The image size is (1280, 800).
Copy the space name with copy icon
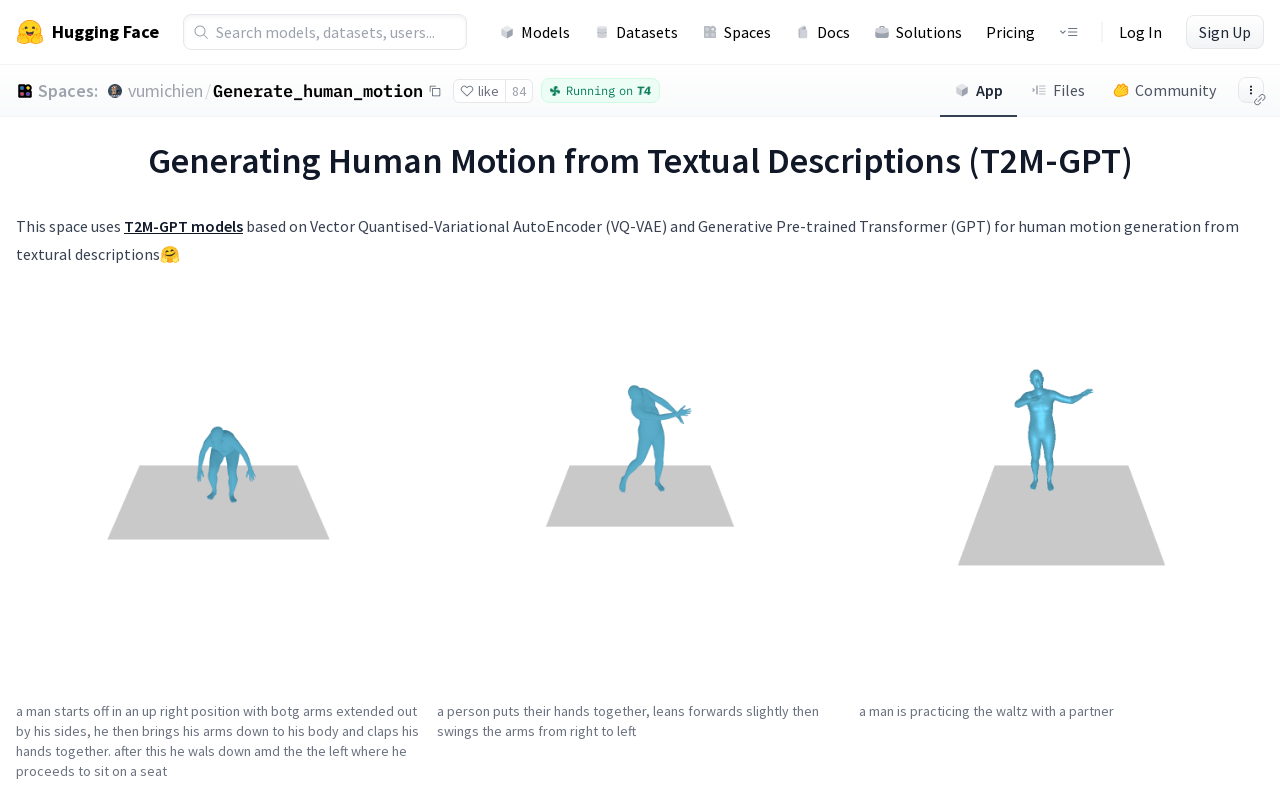coord(435,91)
